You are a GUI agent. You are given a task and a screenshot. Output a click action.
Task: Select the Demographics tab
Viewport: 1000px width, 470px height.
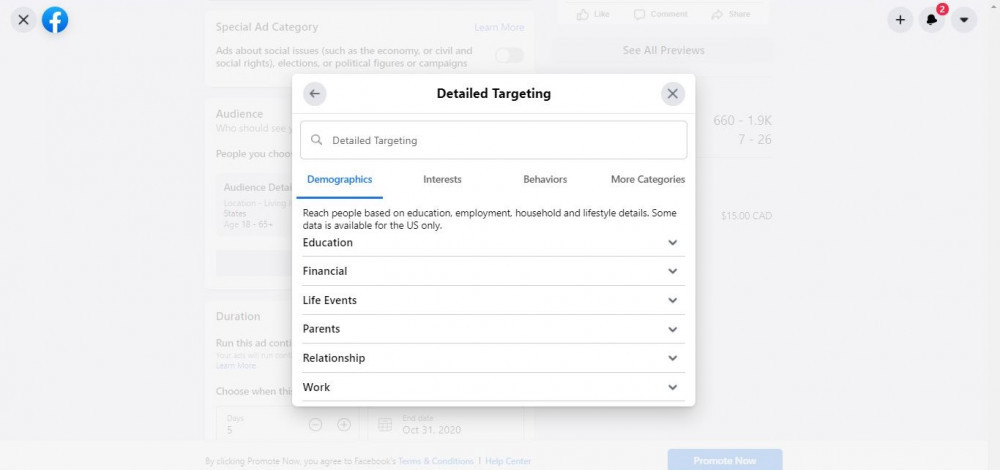[x=339, y=180]
